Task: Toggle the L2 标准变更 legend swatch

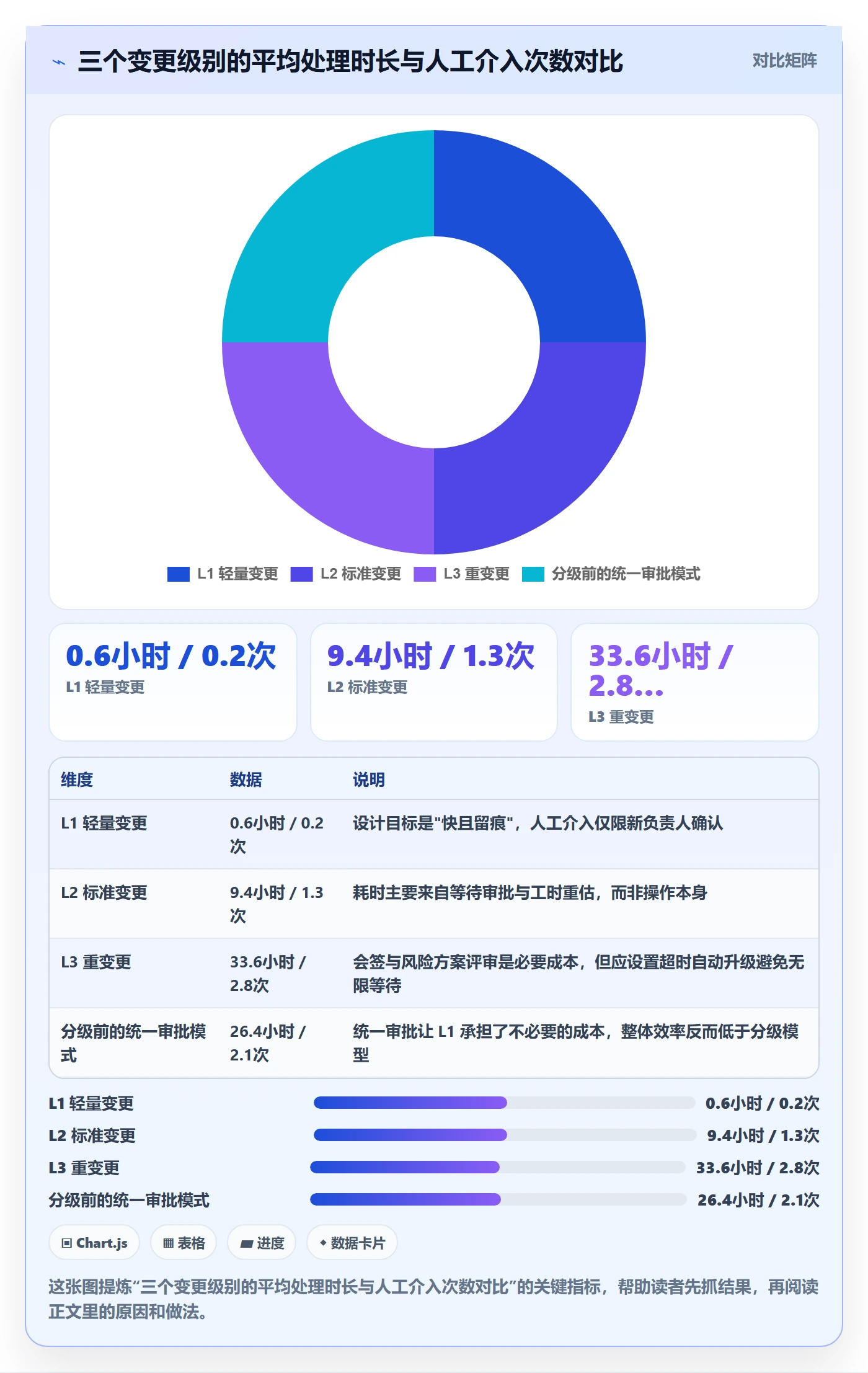Action: [301, 574]
